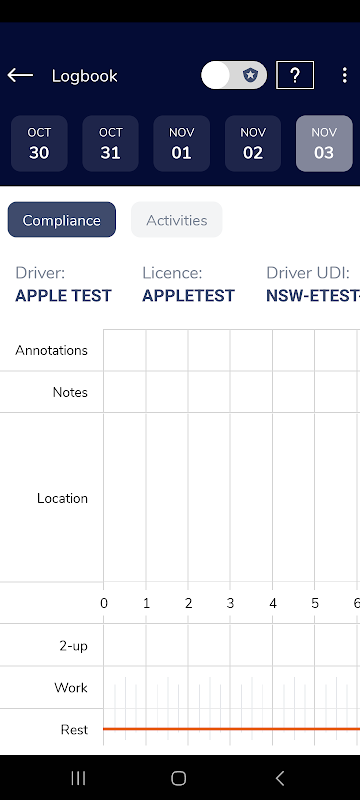Viewport: 360px width, 800px height.
Task: Select the OCT 30 date
Action: (x=39, y=143)
